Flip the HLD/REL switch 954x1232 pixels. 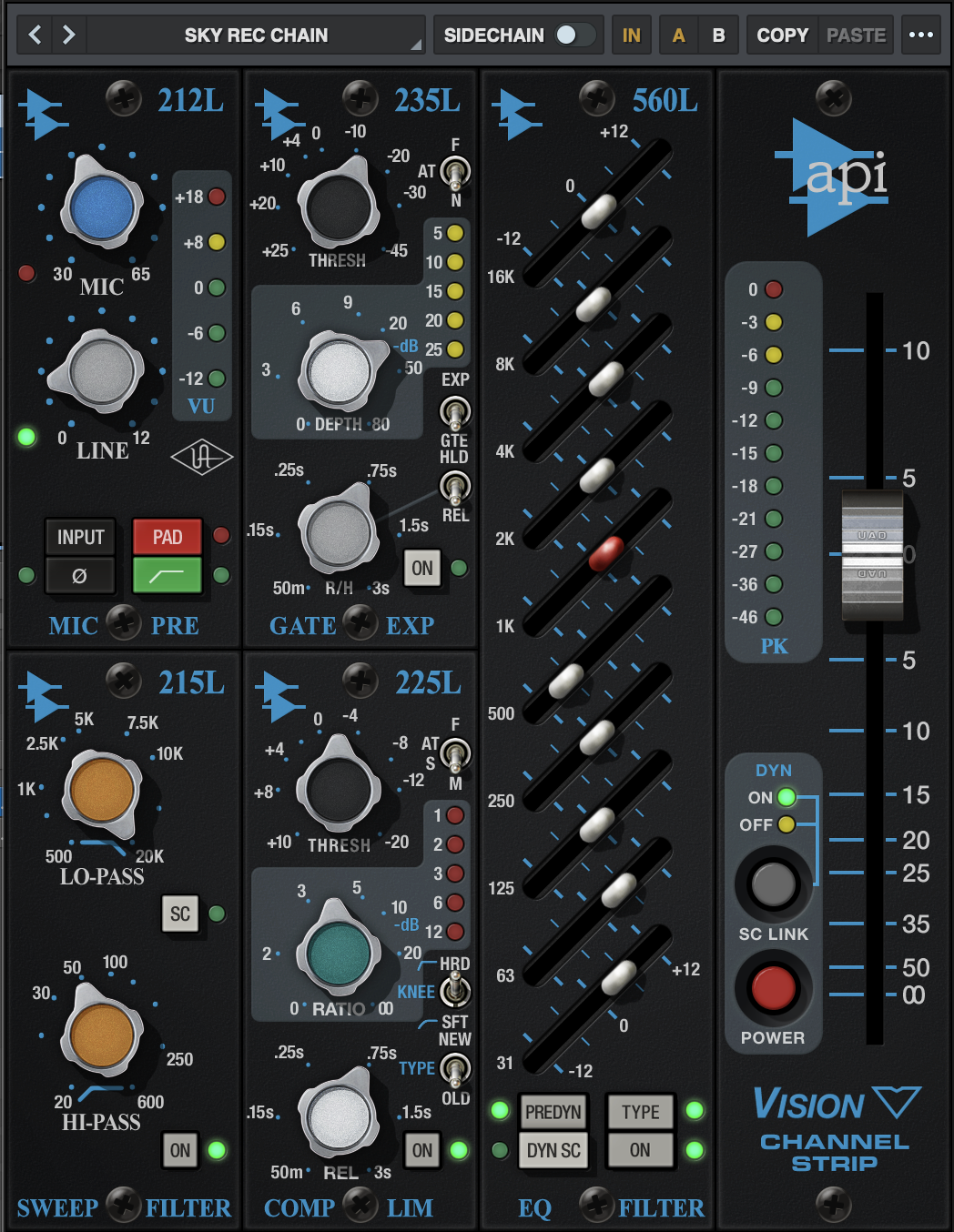point(455,486)
